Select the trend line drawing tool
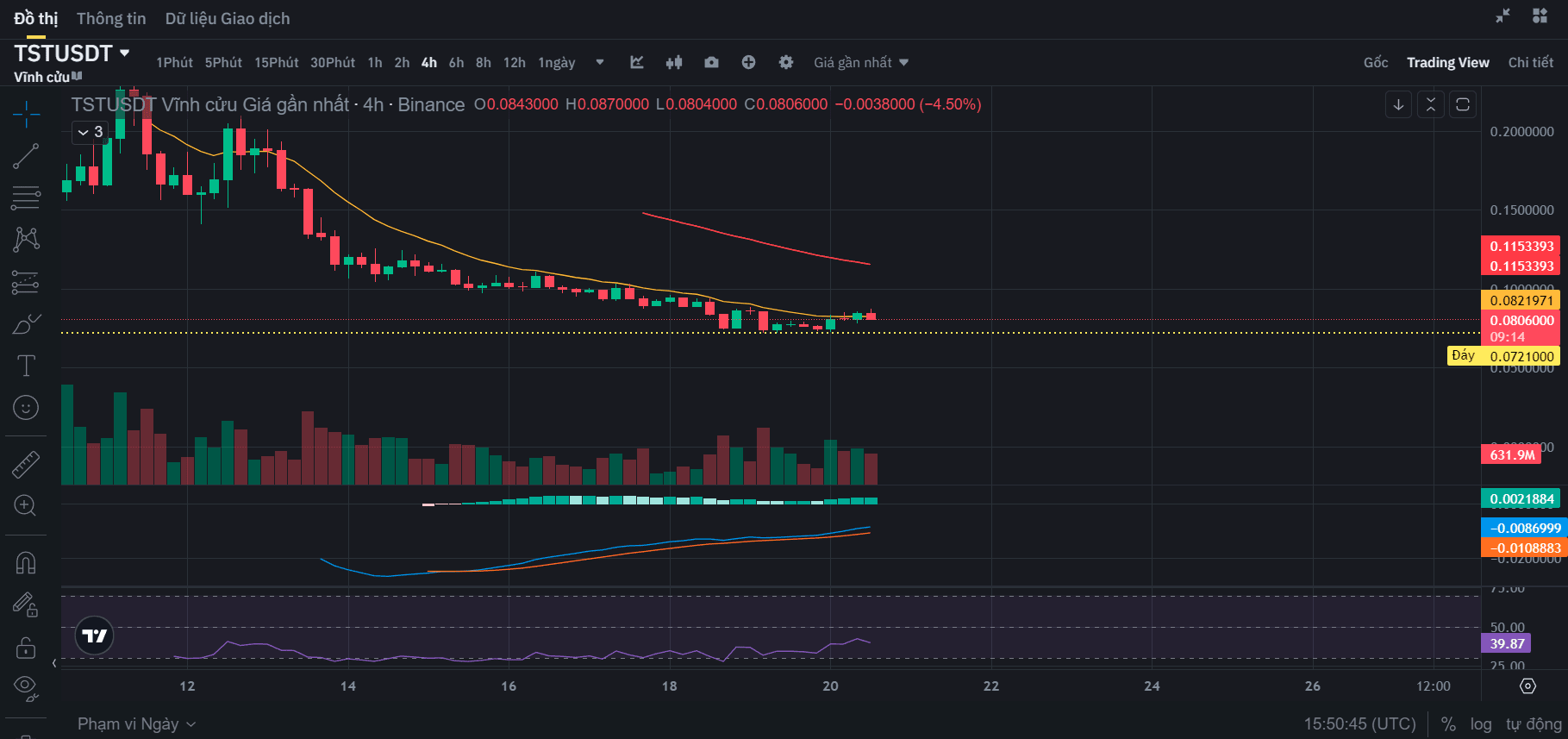 [x=26, y=156]
